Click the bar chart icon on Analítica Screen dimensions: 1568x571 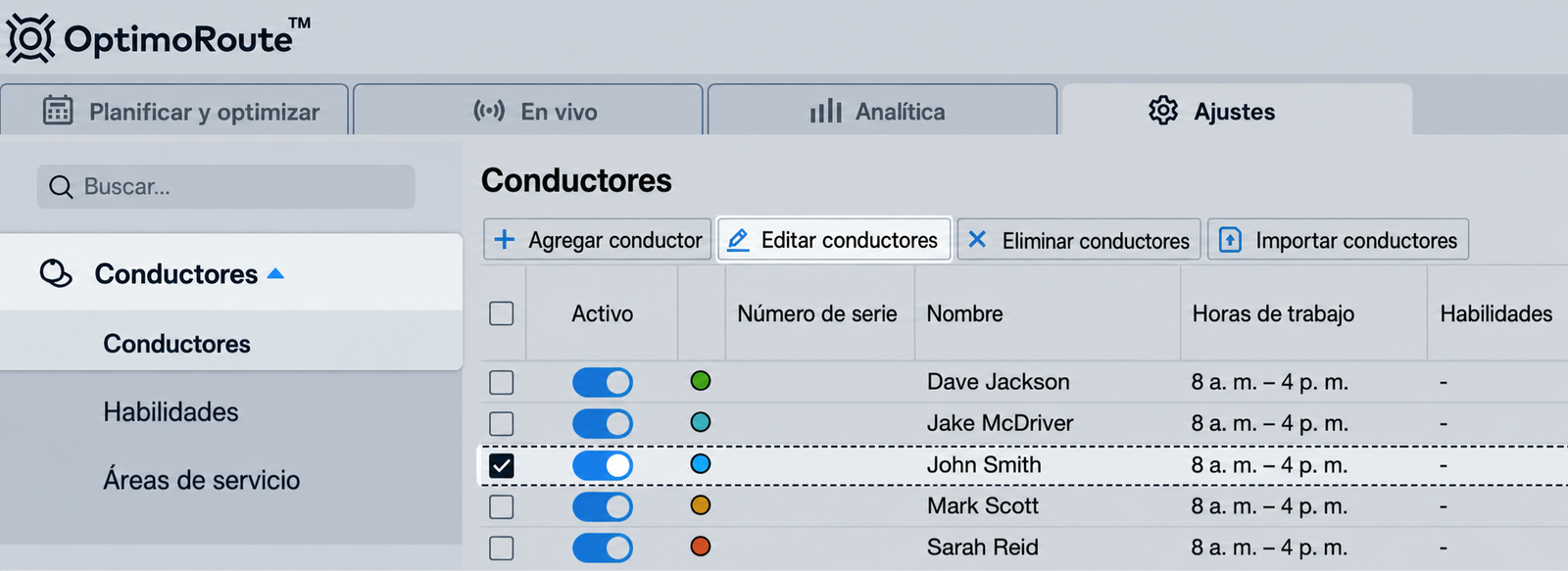(826, 111)
